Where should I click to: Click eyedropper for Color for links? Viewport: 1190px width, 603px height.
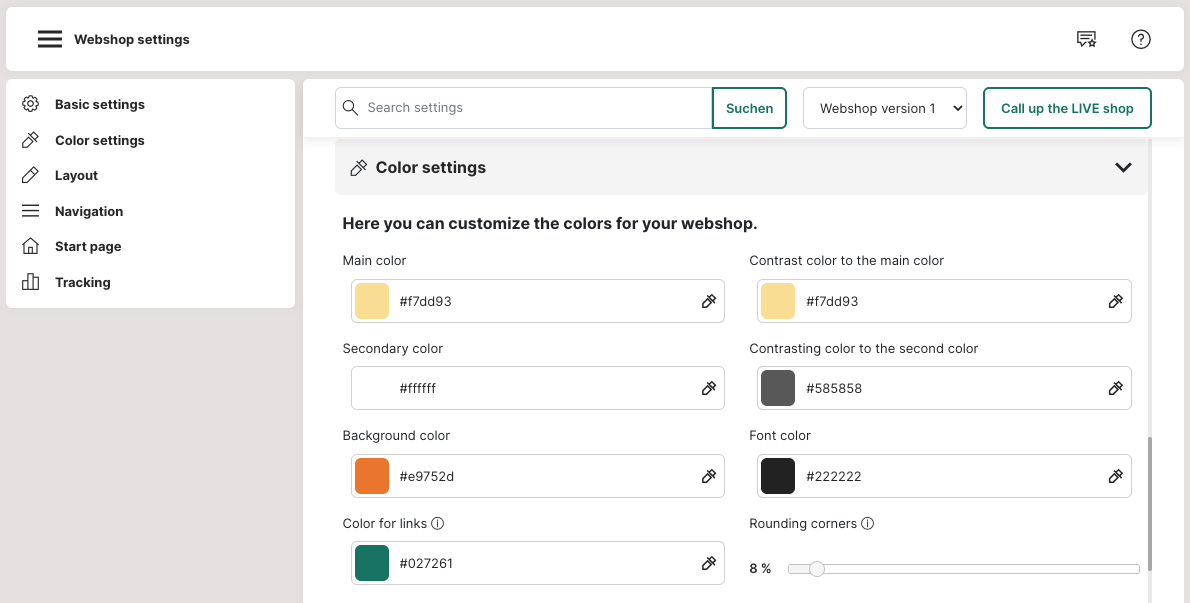click(x=709, y=563)
